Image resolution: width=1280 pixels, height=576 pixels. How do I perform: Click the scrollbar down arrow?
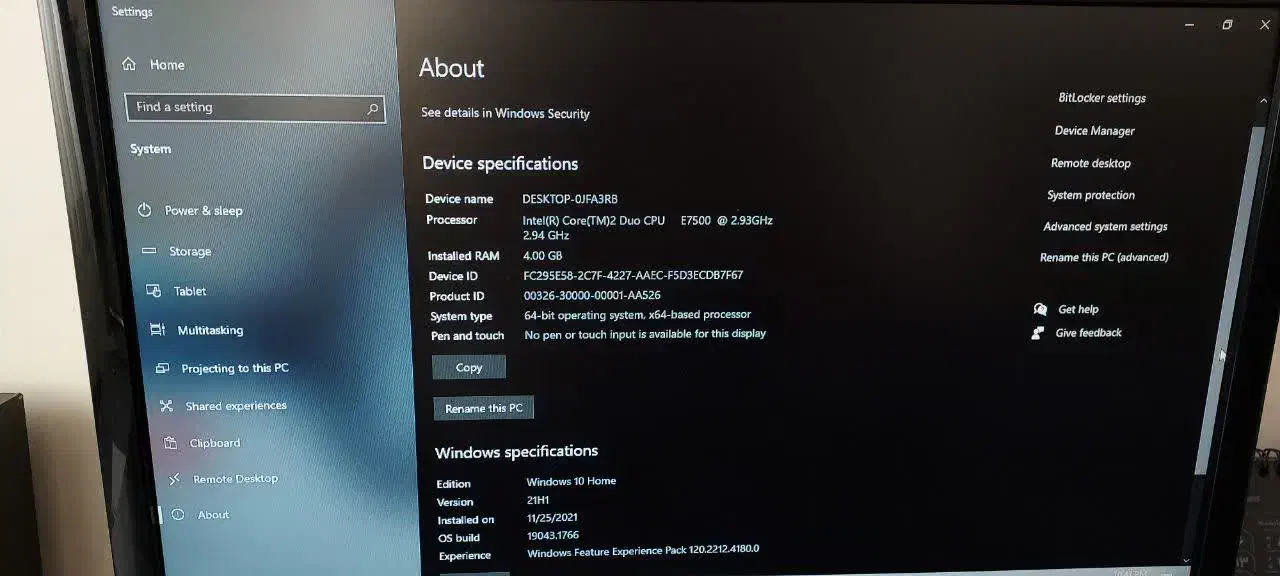point(1186,560)
